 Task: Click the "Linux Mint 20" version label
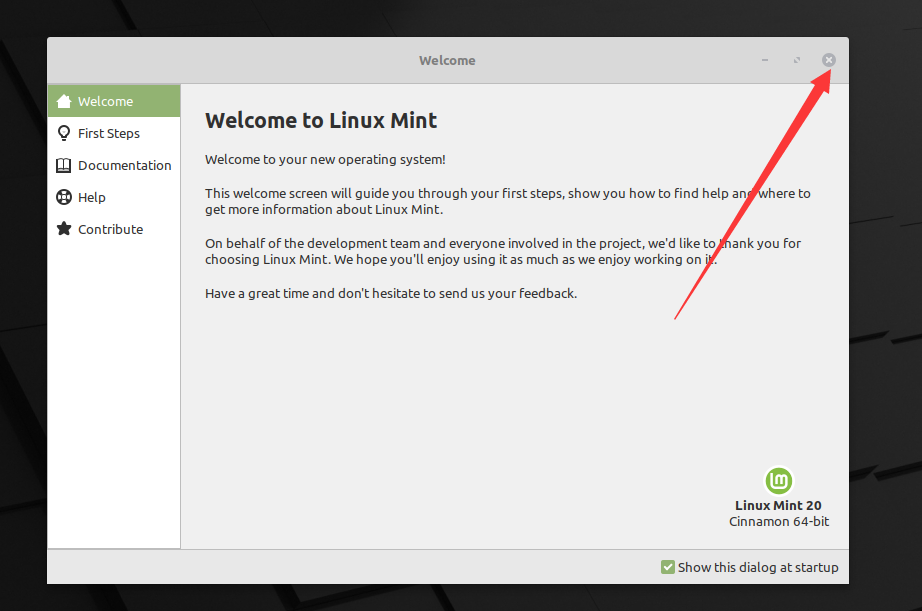point(778,505)
